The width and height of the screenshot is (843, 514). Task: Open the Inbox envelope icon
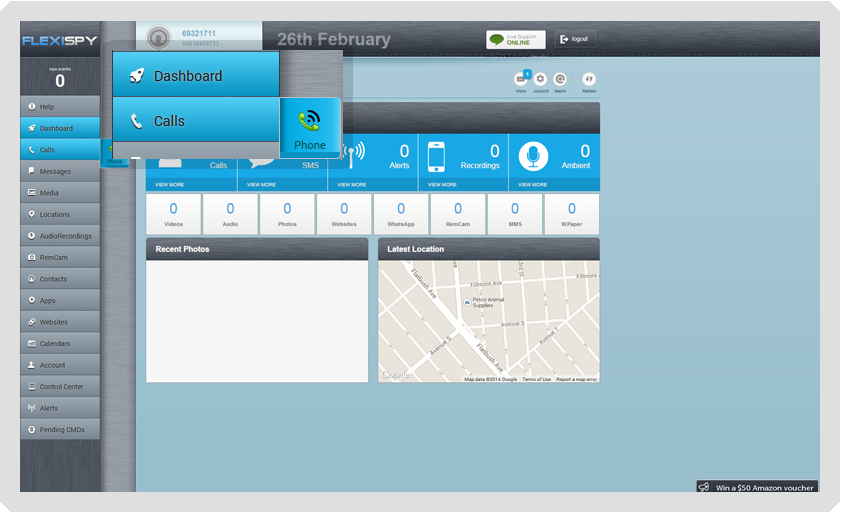(x=521, y=80)
